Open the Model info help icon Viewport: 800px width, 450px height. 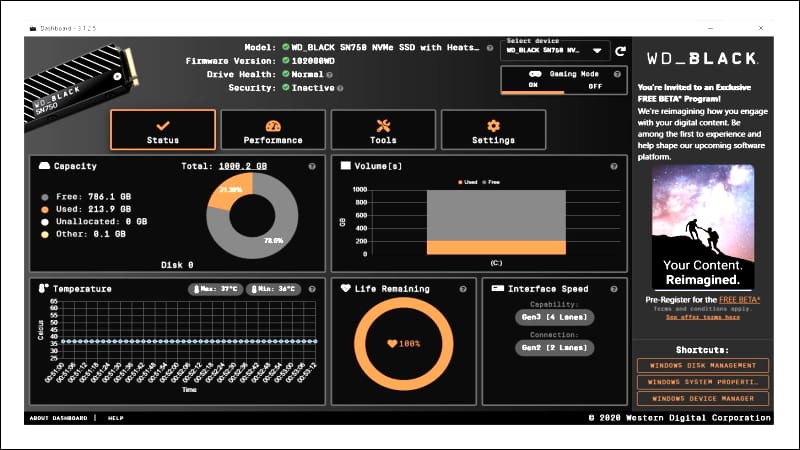(x=490, y=48)
